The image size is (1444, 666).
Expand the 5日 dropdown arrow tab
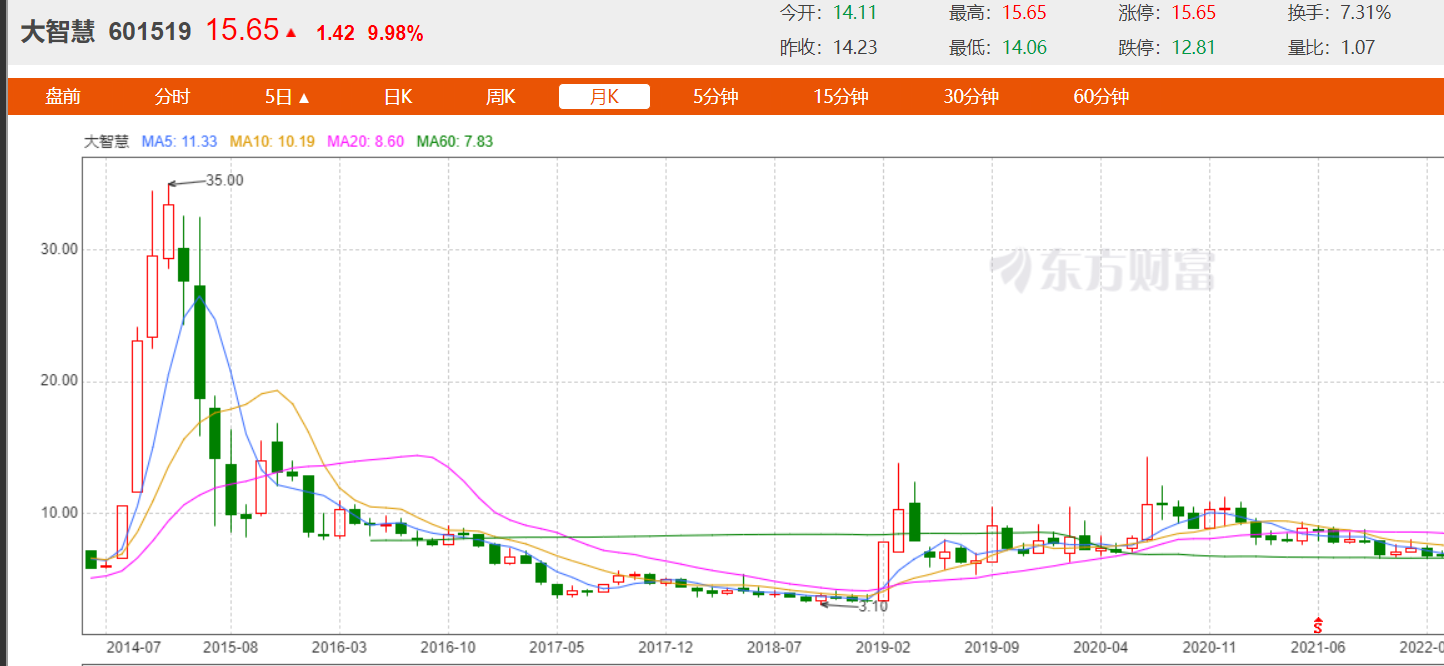coord(288,97)
